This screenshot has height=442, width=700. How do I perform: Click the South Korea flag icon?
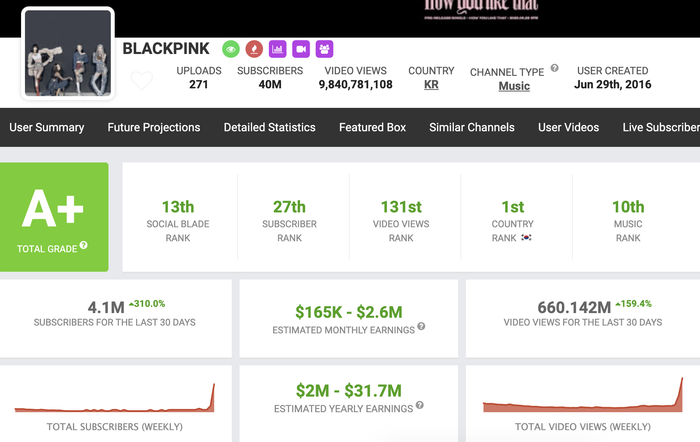coord(526,239)
